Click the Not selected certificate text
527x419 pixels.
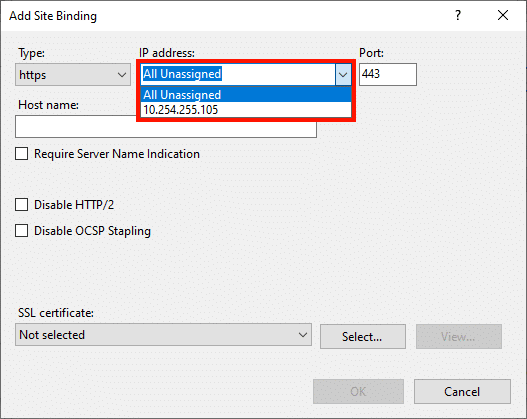click(52, 335)
